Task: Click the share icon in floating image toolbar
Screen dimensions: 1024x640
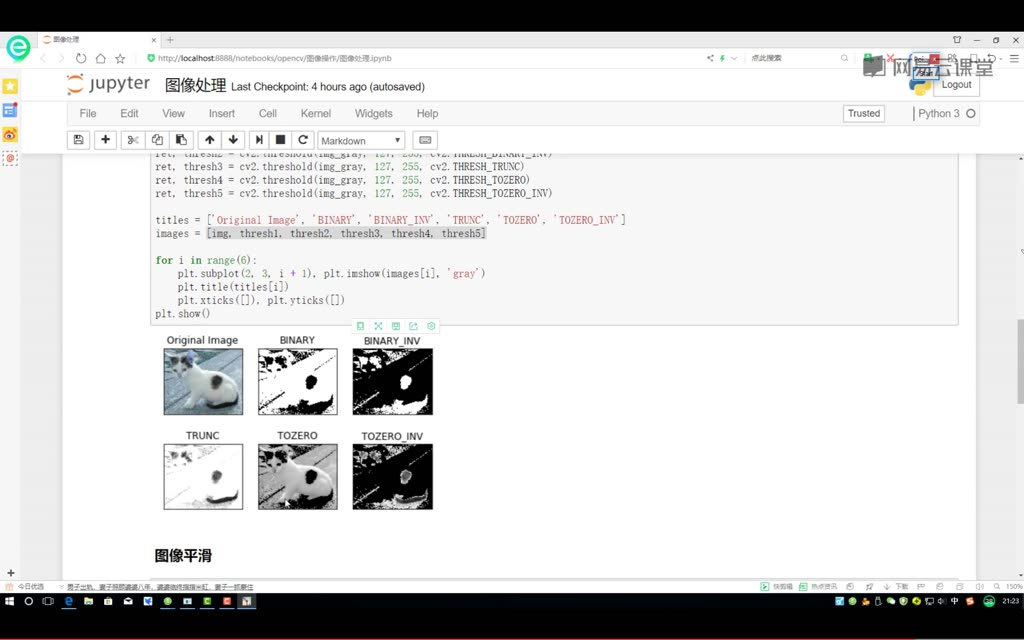Action: tap(413, 326)
